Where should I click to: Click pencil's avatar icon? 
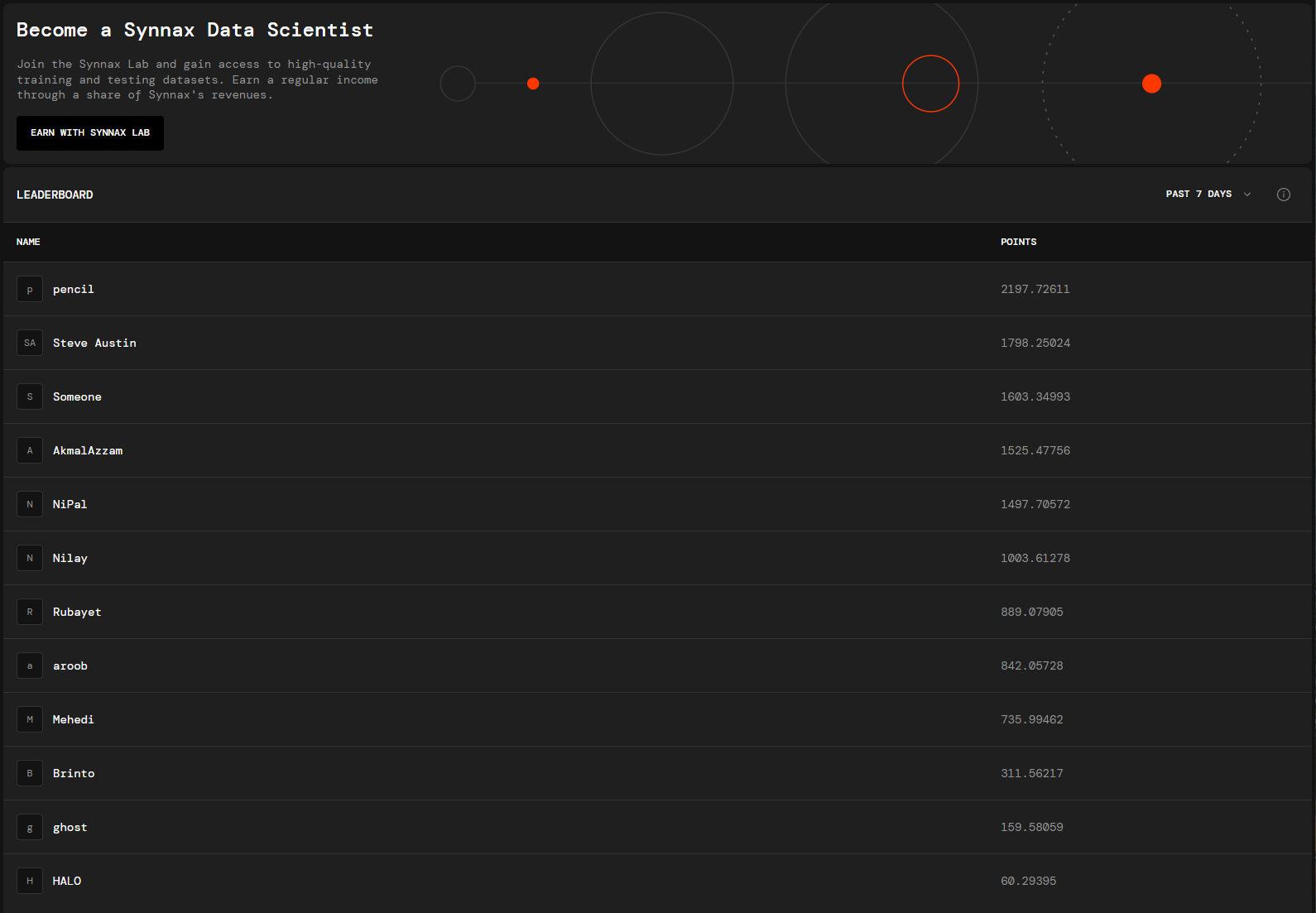30,289
